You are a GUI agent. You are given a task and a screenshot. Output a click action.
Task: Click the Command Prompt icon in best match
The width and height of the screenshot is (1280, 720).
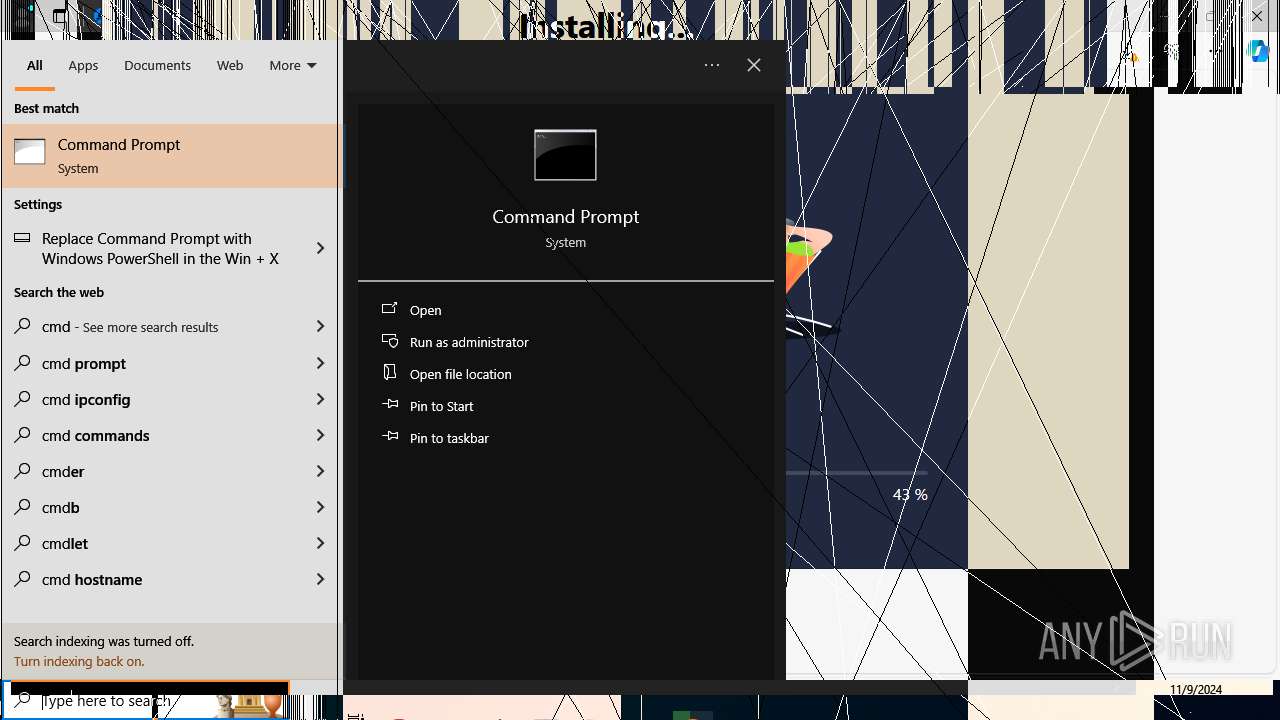[30, 152]
